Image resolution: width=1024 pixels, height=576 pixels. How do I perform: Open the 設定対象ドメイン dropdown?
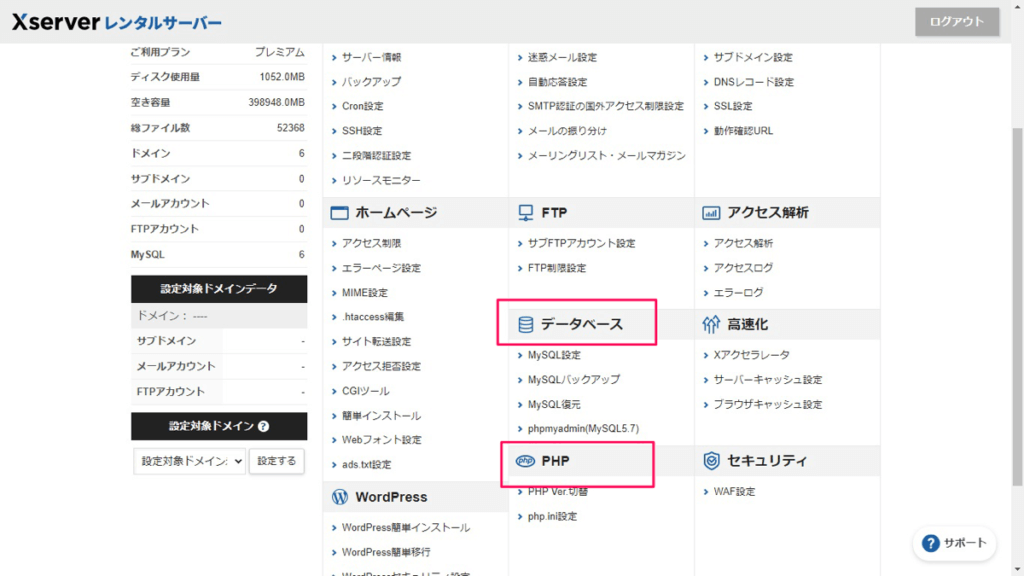[x=189, y=461]
